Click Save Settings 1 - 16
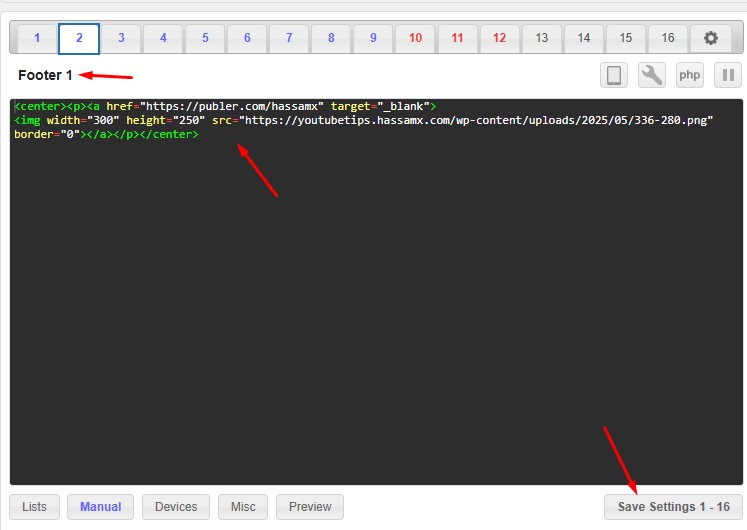Image resolution: width=747 pixels, height=530 pixels. 674,507
